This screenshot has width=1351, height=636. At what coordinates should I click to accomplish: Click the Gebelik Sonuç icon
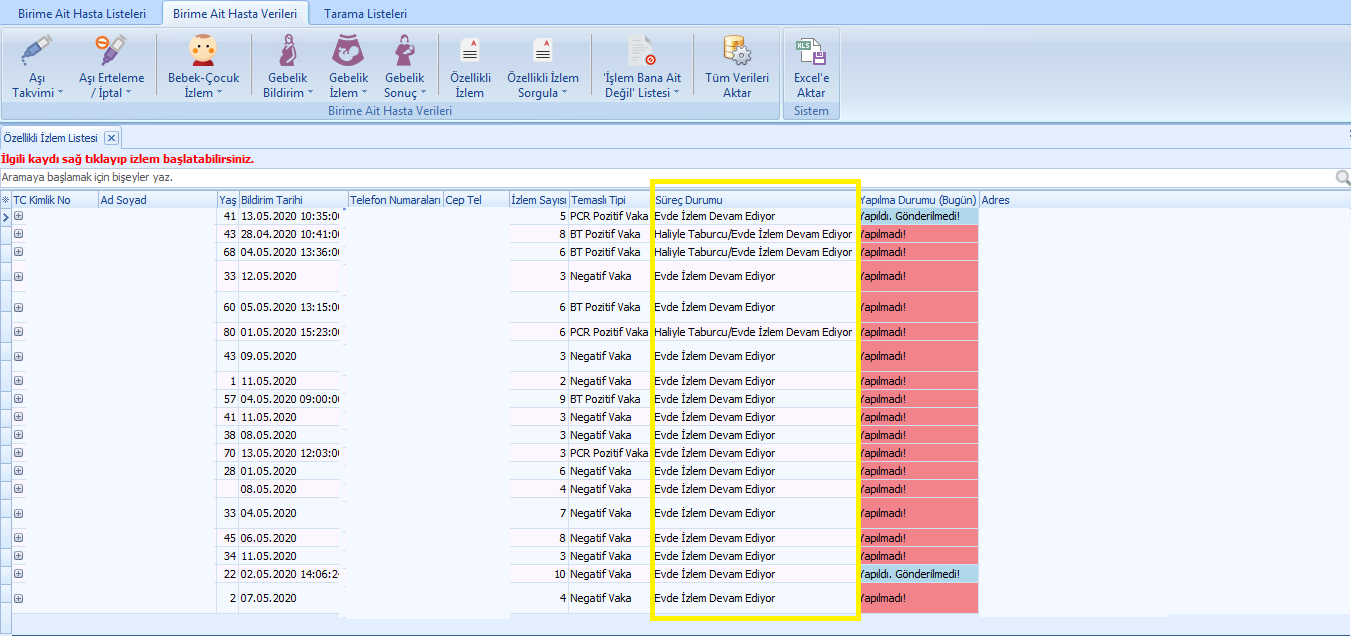tap(404, 50)
